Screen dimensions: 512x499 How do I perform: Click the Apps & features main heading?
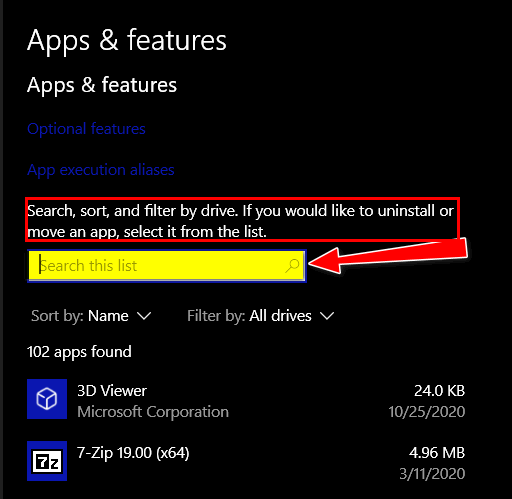[x=127, y=40]
